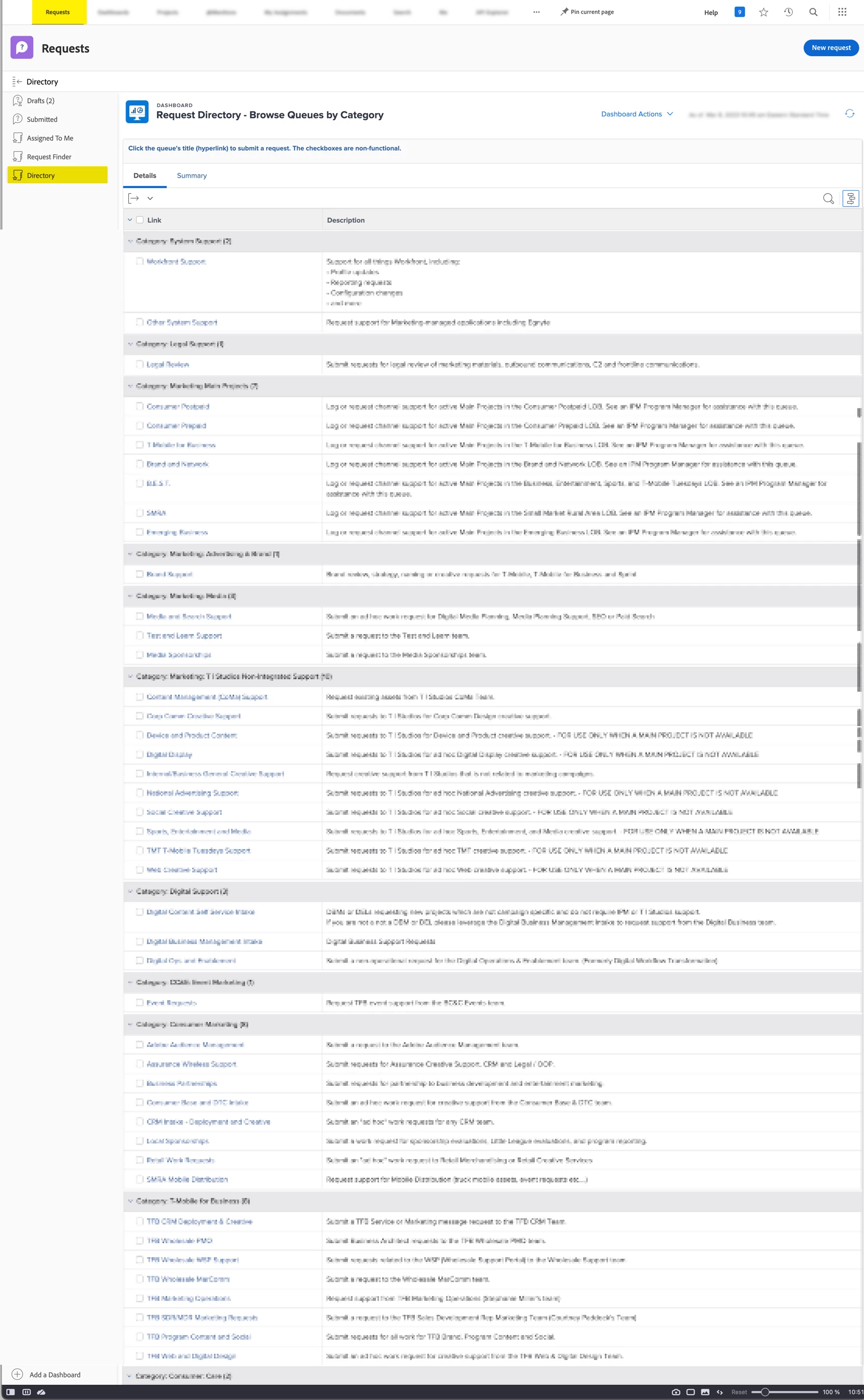Open Drafts (2) in the sidebar

pos(40,101)
